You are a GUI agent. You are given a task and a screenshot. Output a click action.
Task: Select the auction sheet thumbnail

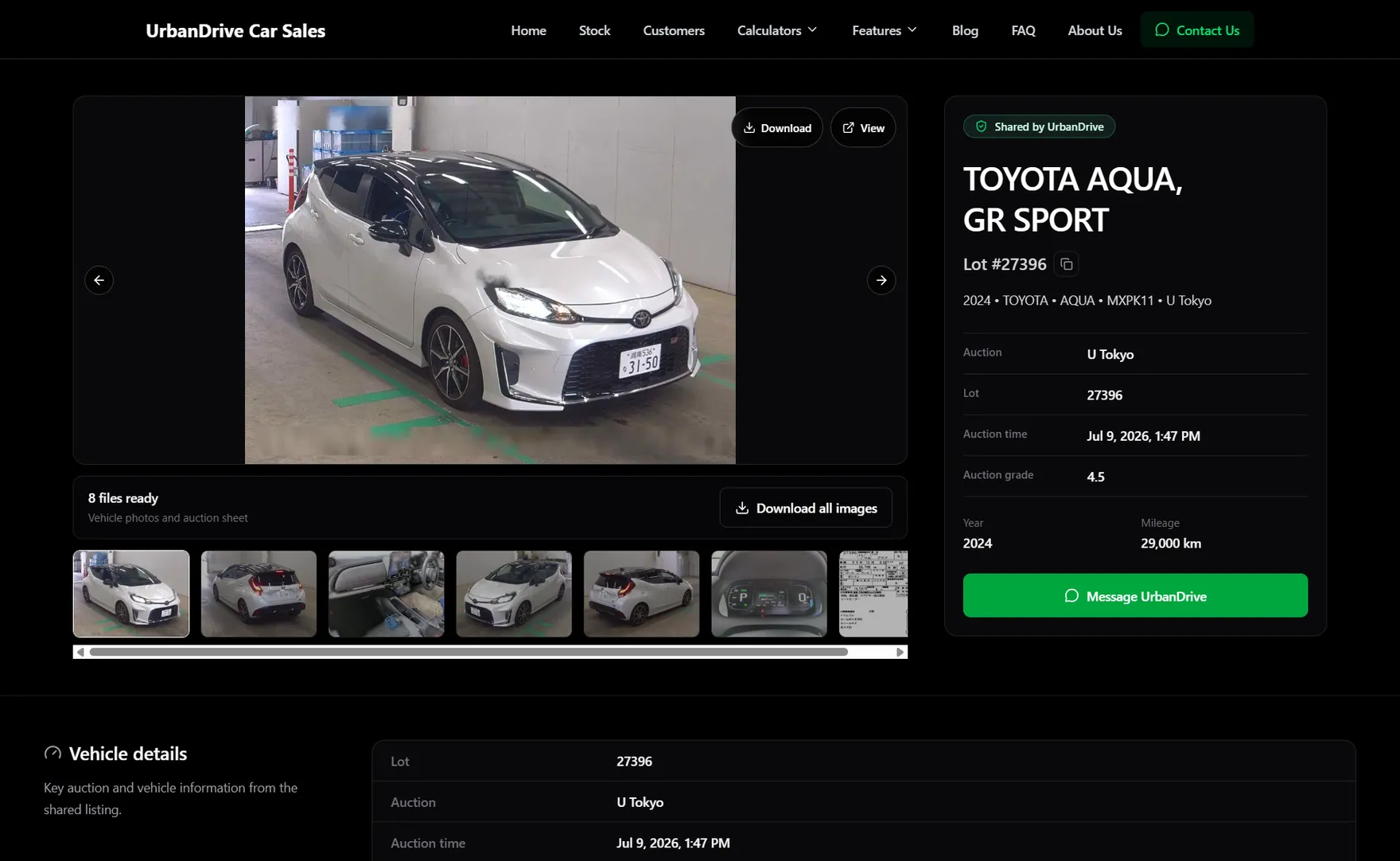(873, 594)
